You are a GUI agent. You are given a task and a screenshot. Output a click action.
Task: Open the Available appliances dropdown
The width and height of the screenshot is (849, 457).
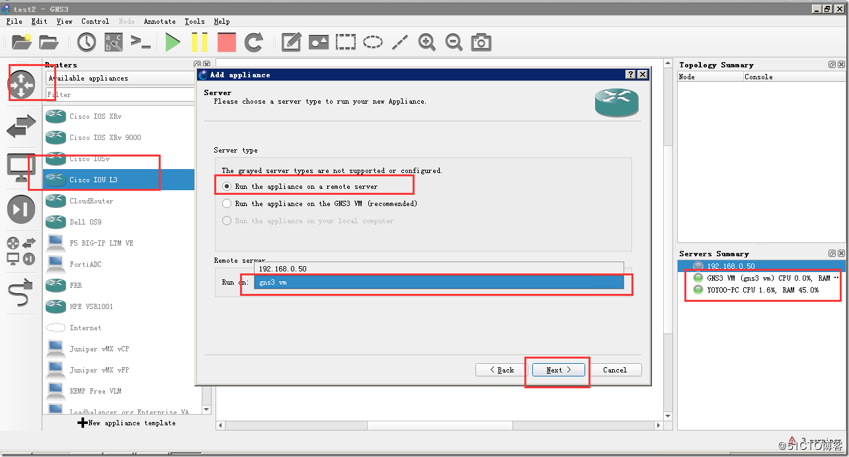(x=119, y=78)
